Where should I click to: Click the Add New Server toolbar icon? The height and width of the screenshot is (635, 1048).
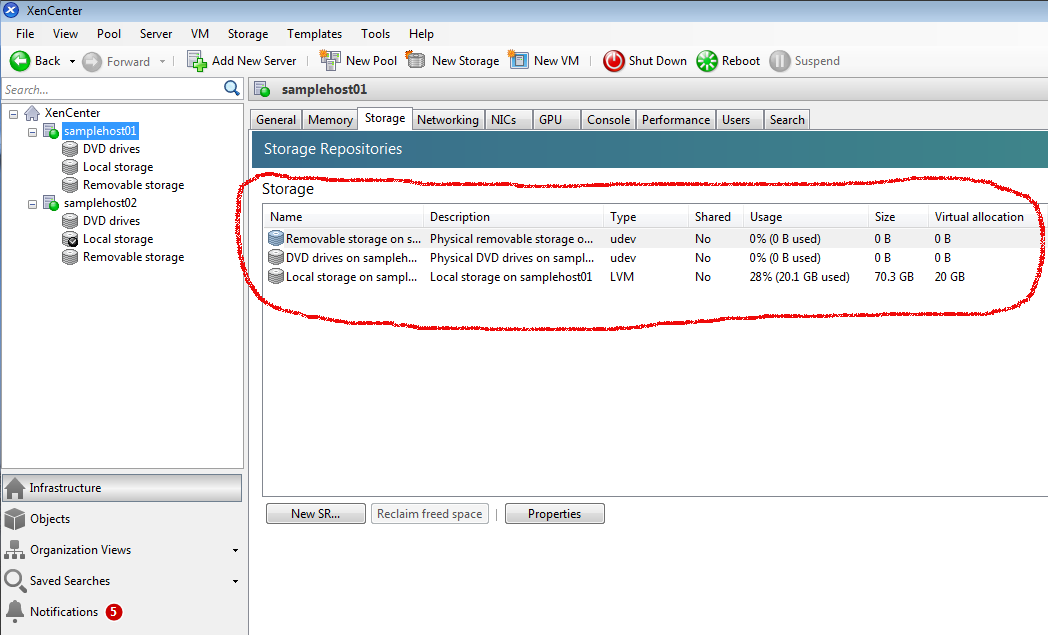click(x=197, y=61)
